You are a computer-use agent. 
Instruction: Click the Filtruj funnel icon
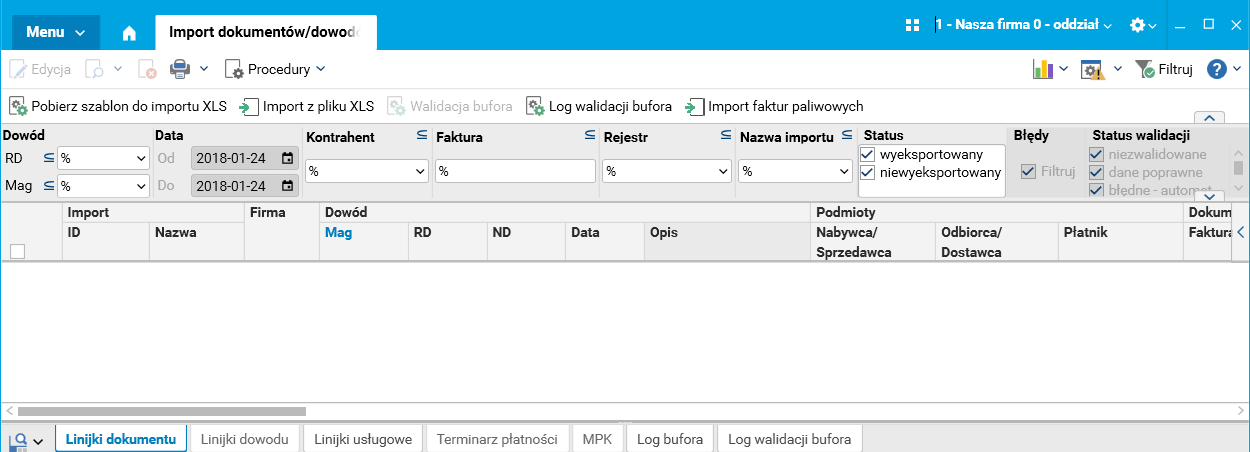click(1145, 69)
